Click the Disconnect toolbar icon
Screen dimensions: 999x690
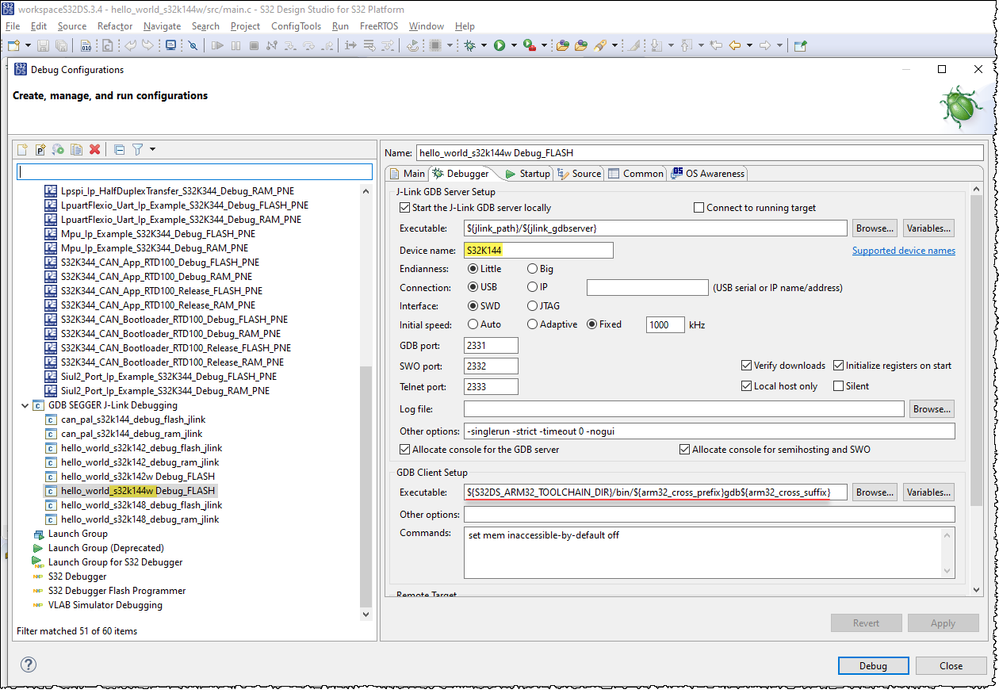(x=272, y=45)
